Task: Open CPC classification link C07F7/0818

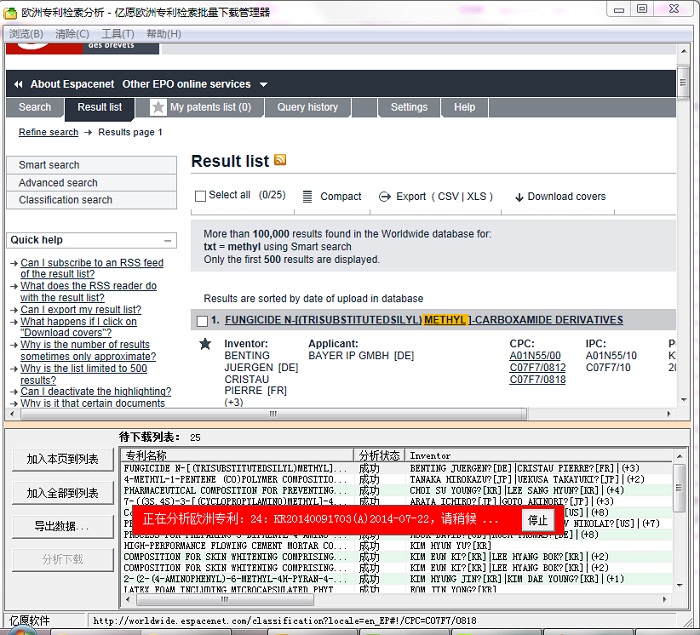Action: coord(537,380)
